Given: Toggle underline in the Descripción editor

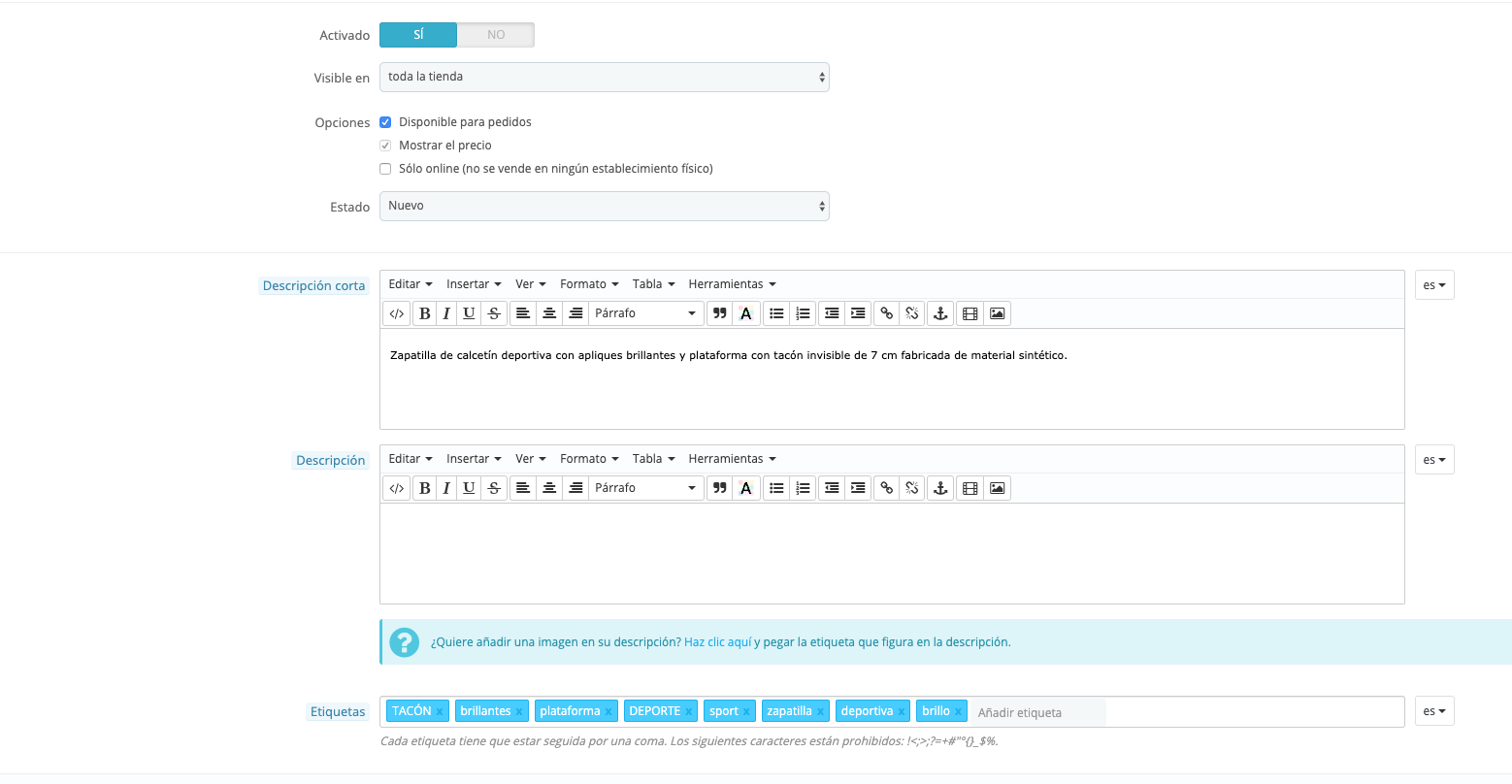Looking at the screenshot, I should (470, 488).
